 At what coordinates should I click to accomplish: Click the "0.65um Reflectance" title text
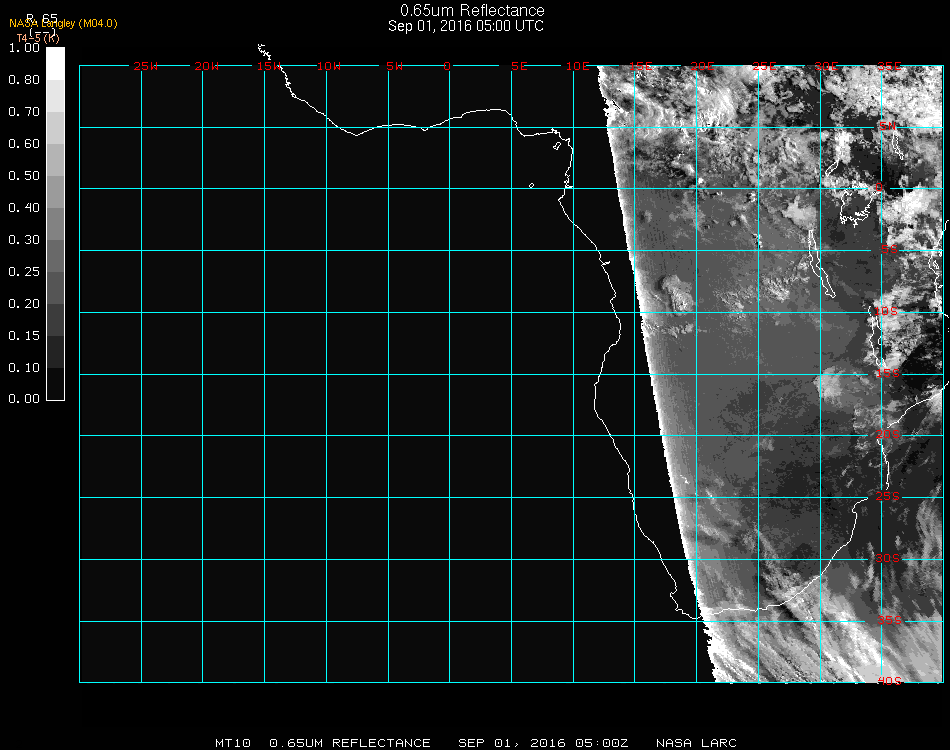472,10
